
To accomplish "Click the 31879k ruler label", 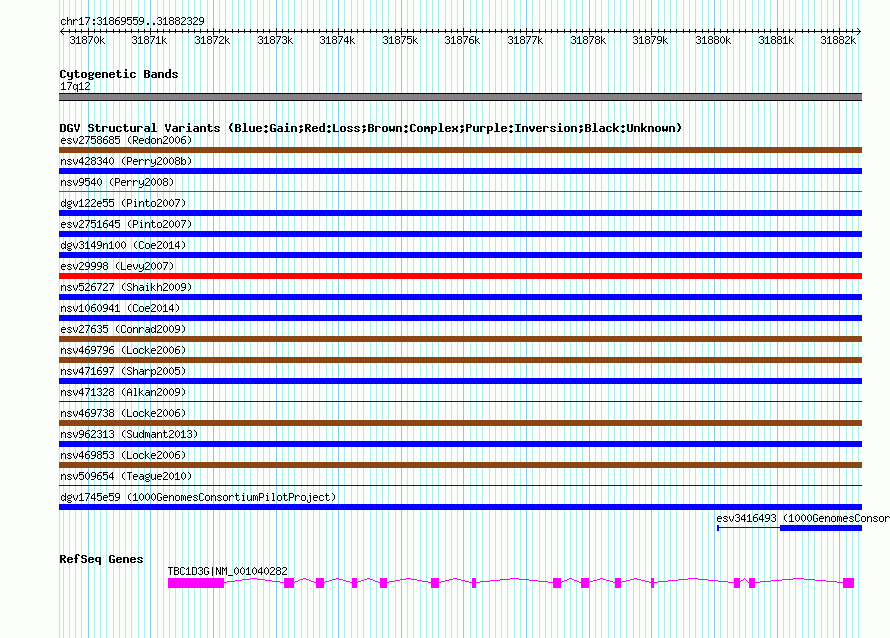I will [650, 40].
